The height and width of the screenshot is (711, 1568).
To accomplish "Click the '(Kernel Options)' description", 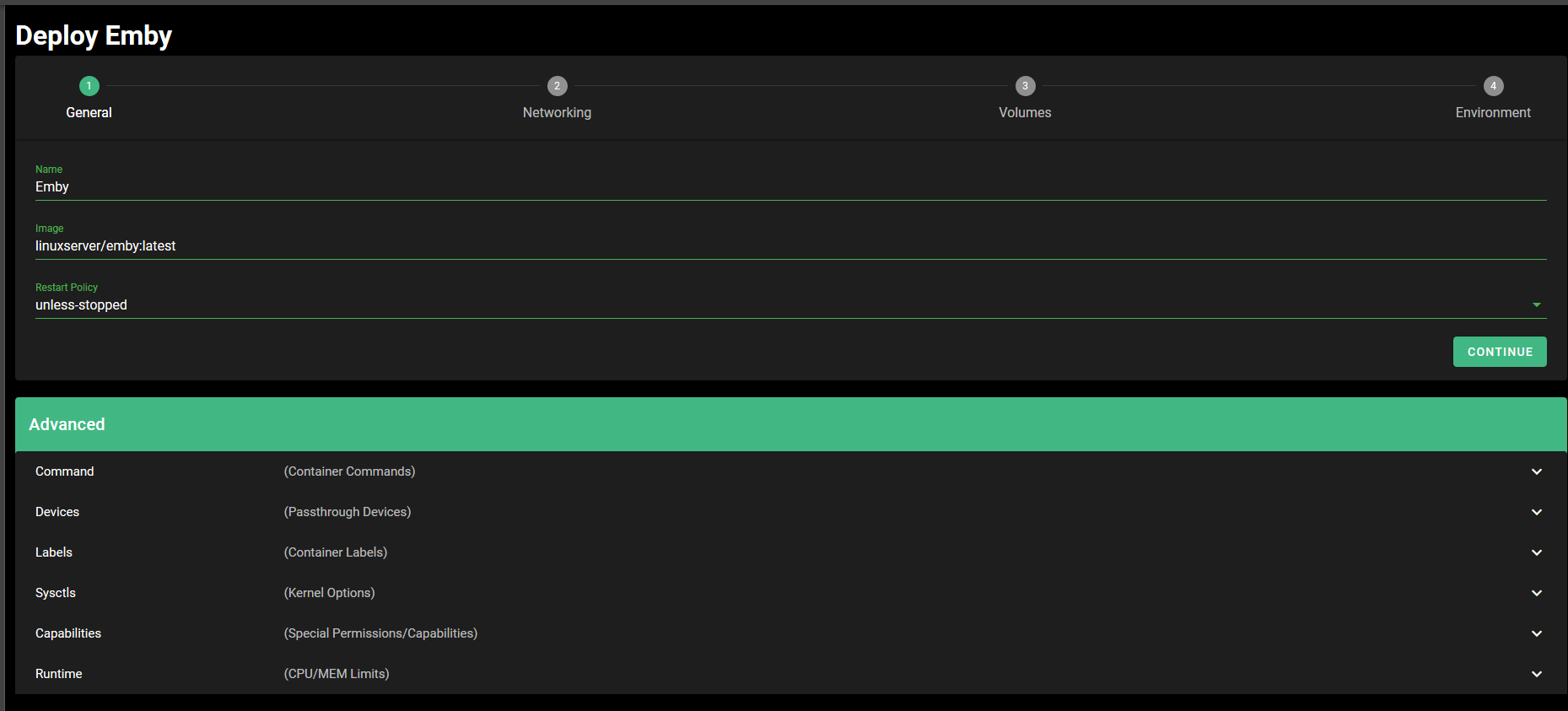I will pyautogui.click(x=329, y=593).
